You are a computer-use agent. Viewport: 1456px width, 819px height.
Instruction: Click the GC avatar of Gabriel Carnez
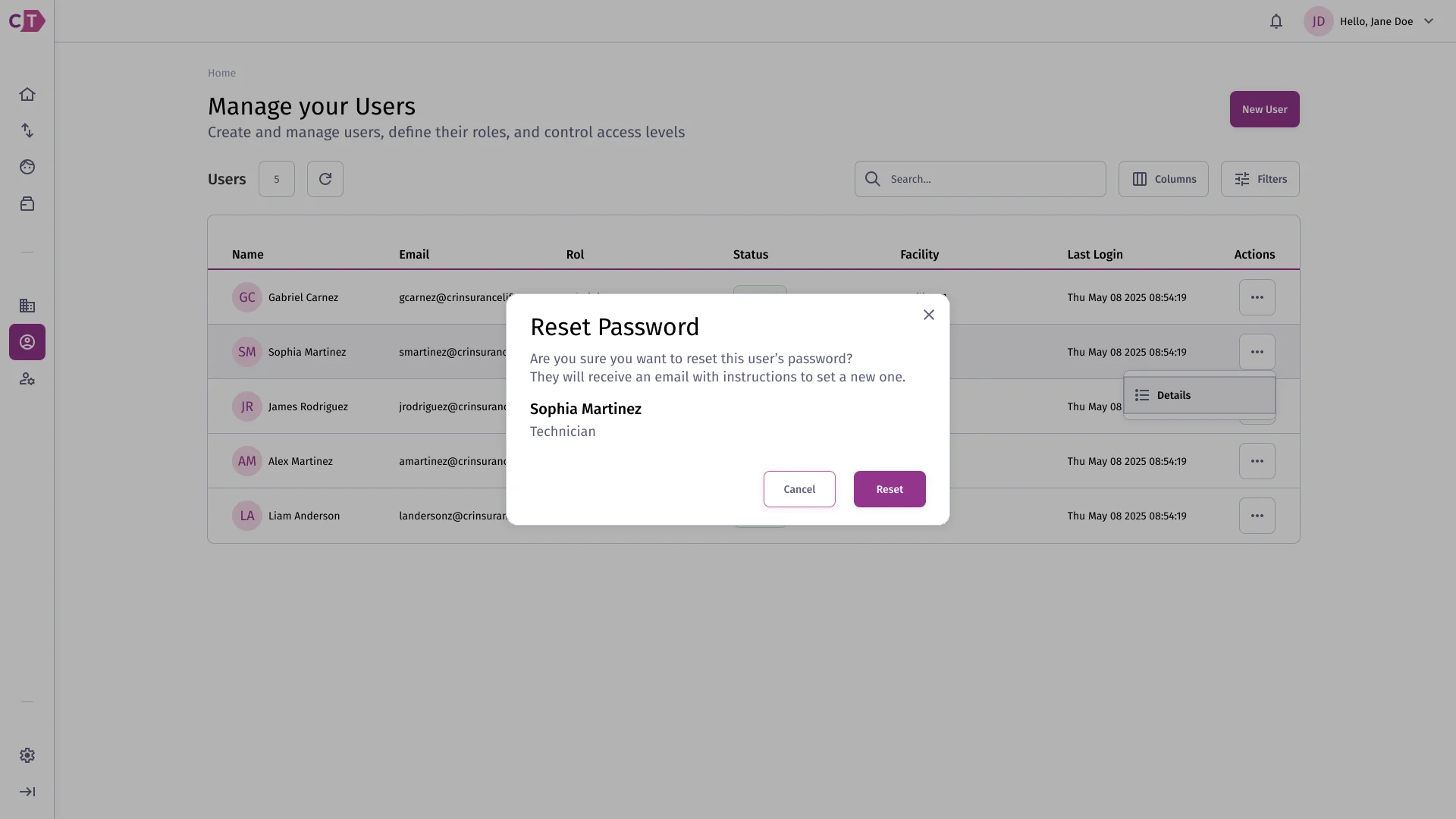click(x=247, y=297)
